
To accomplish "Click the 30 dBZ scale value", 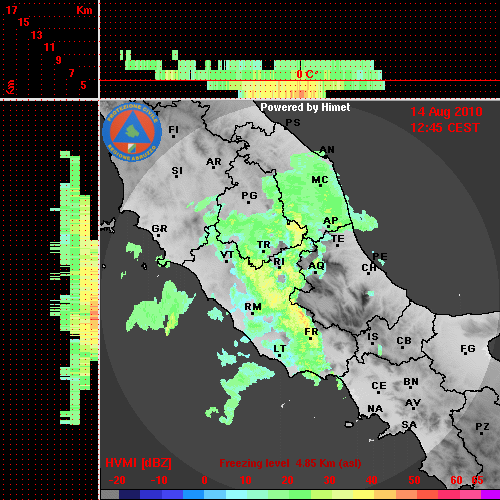I will (x=329, y=480).
